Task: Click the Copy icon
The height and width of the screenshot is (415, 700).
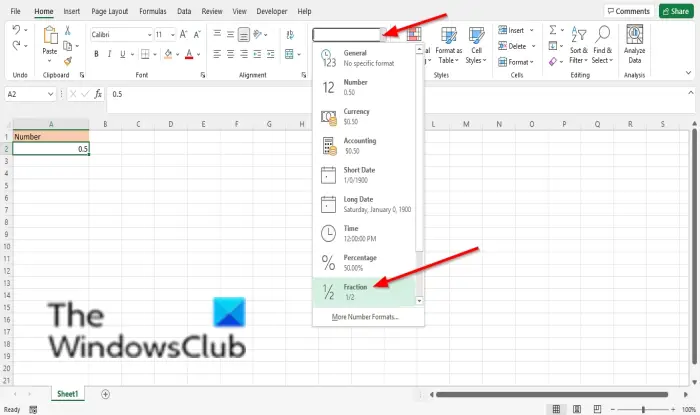Action: [x=67, y=46]
